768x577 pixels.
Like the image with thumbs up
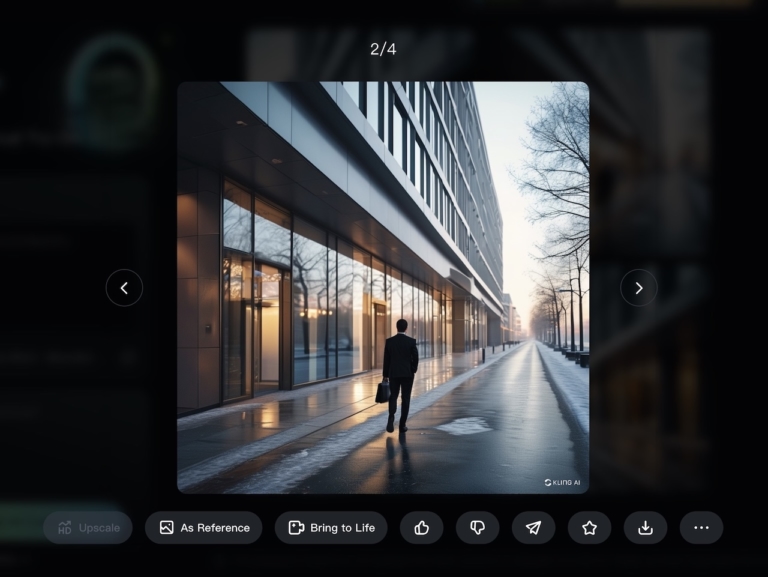point(421,528)
